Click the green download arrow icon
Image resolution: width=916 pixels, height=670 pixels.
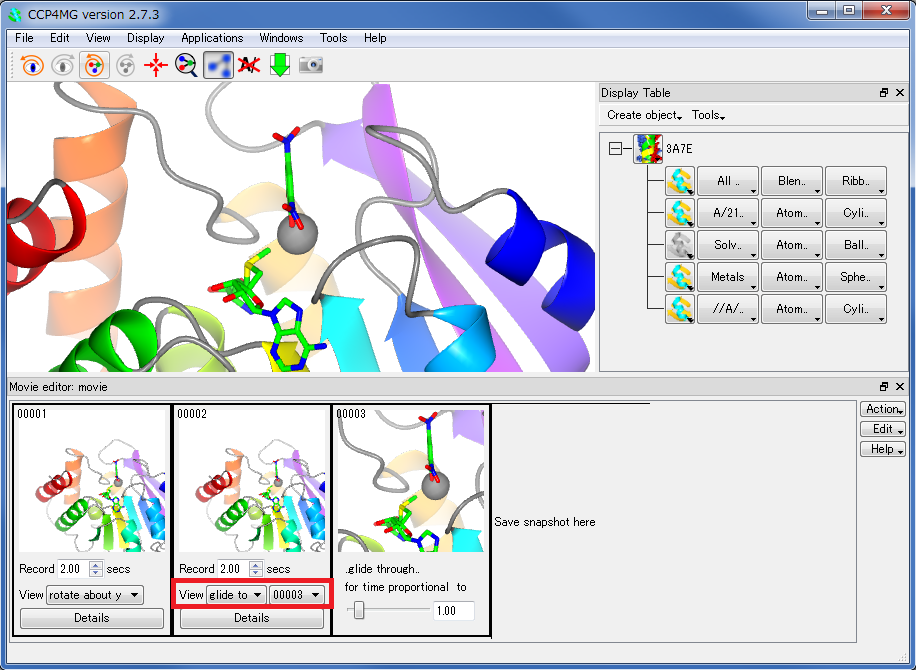(x=280, y=65)
